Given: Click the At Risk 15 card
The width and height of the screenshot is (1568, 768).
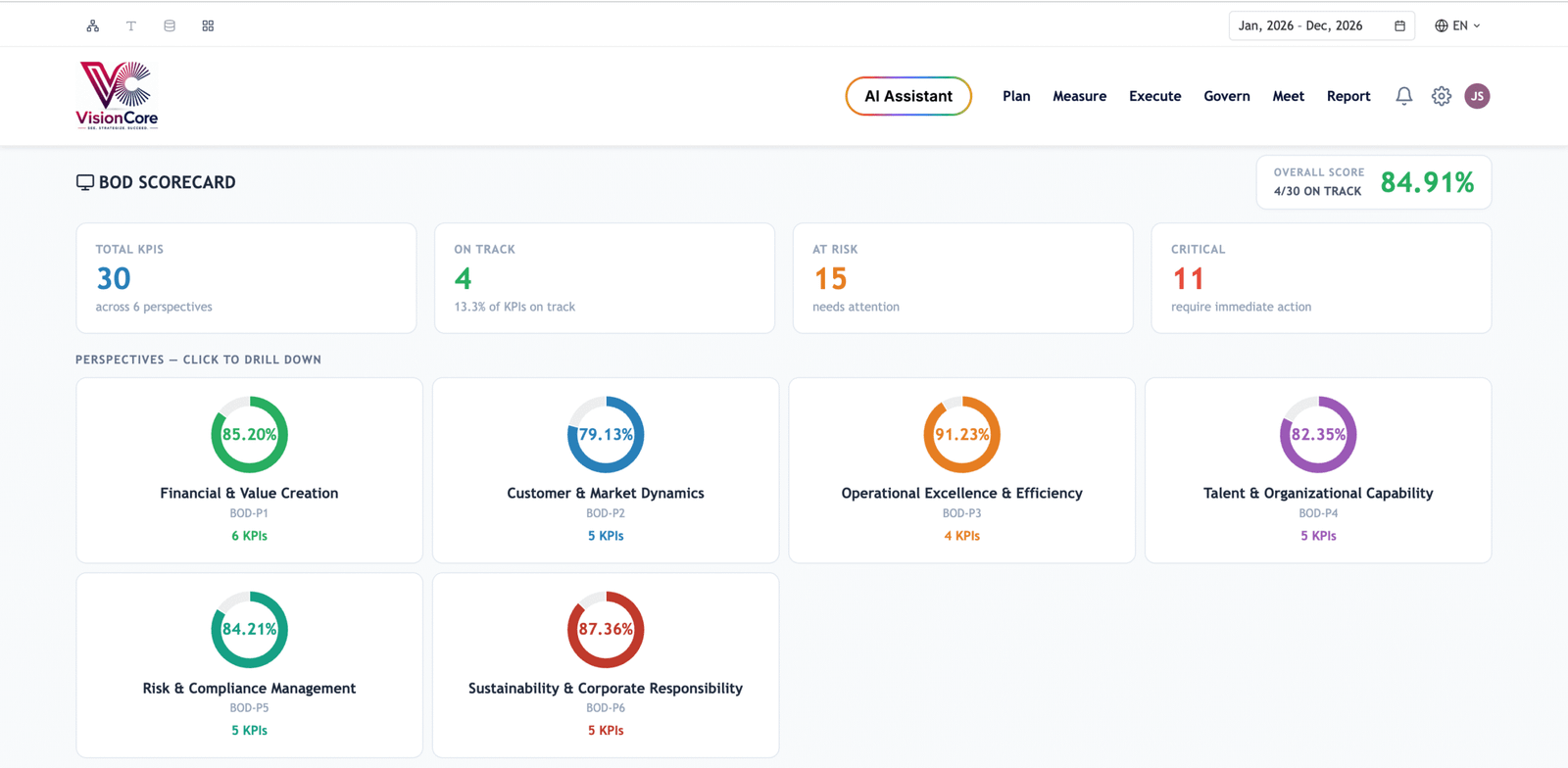Looking at the screenshot, I should (x=963, y=278).
